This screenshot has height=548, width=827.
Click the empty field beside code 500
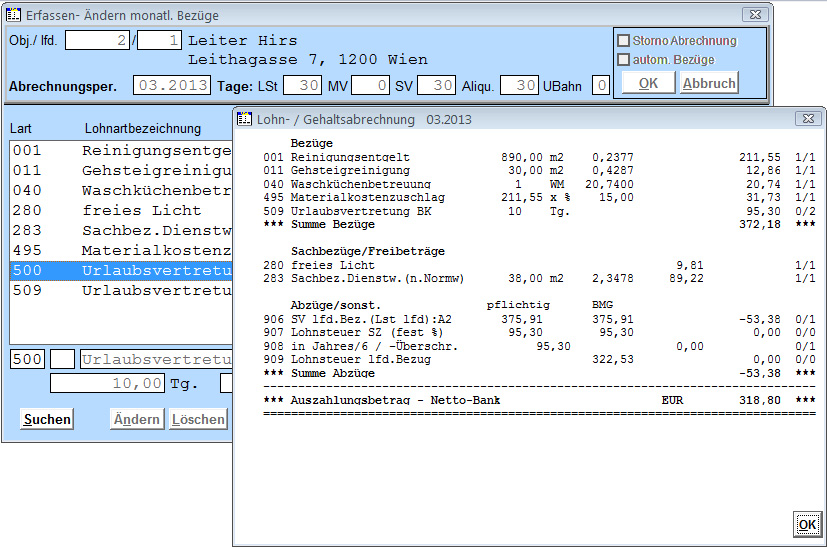62,359
